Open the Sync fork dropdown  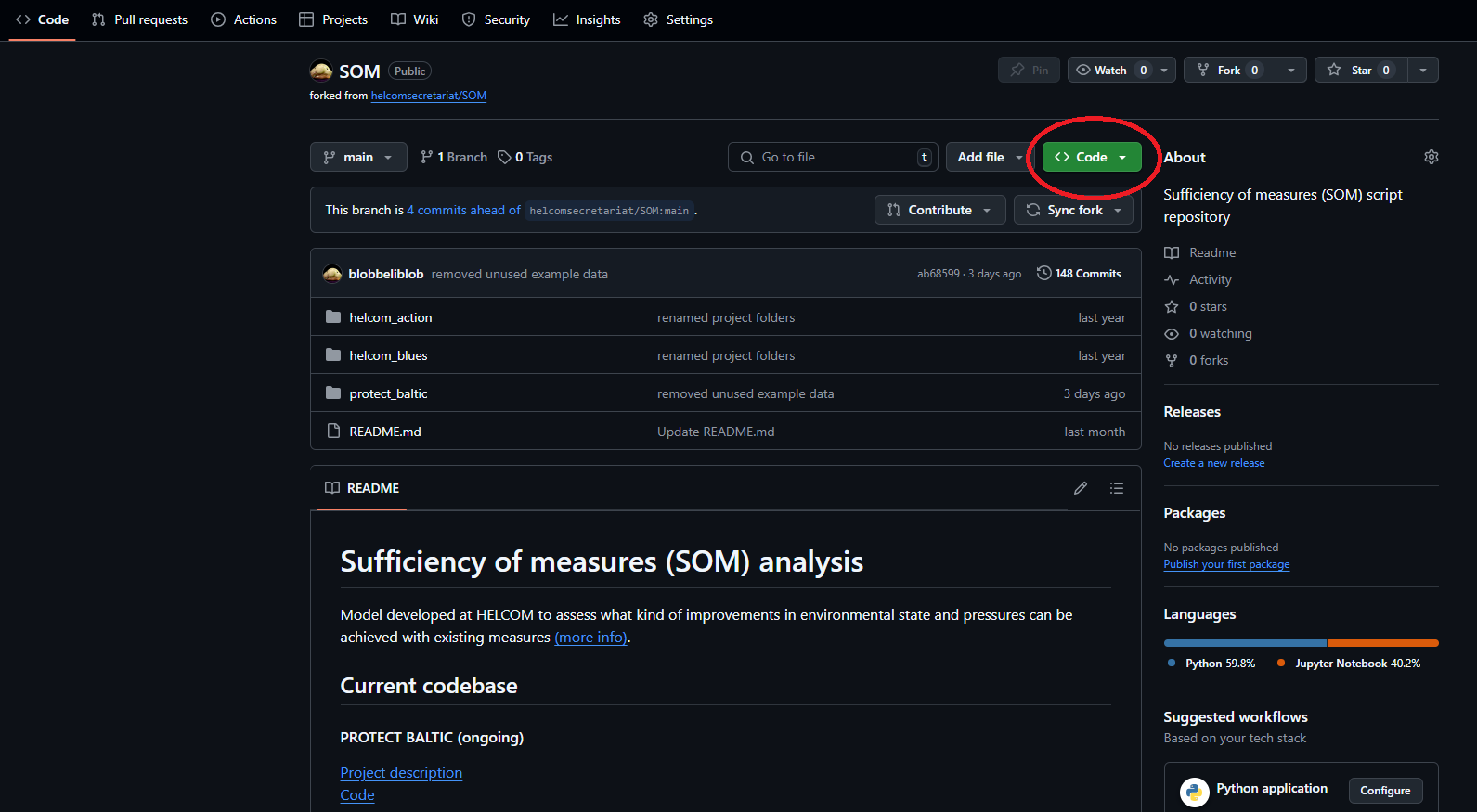[x=1074, y=210]
